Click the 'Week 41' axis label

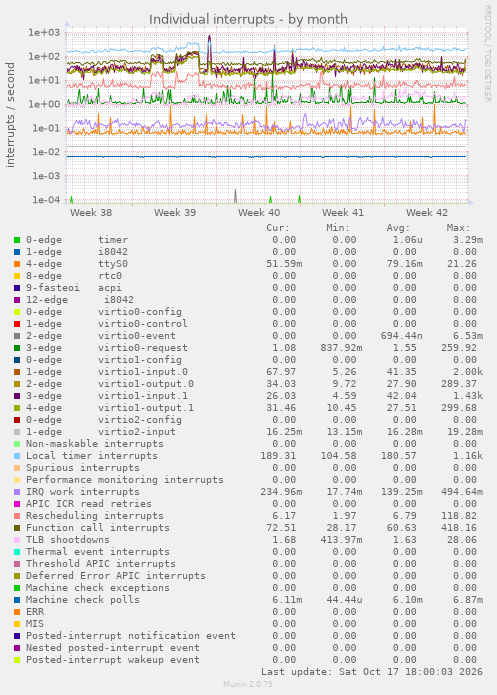click(343, 213)
